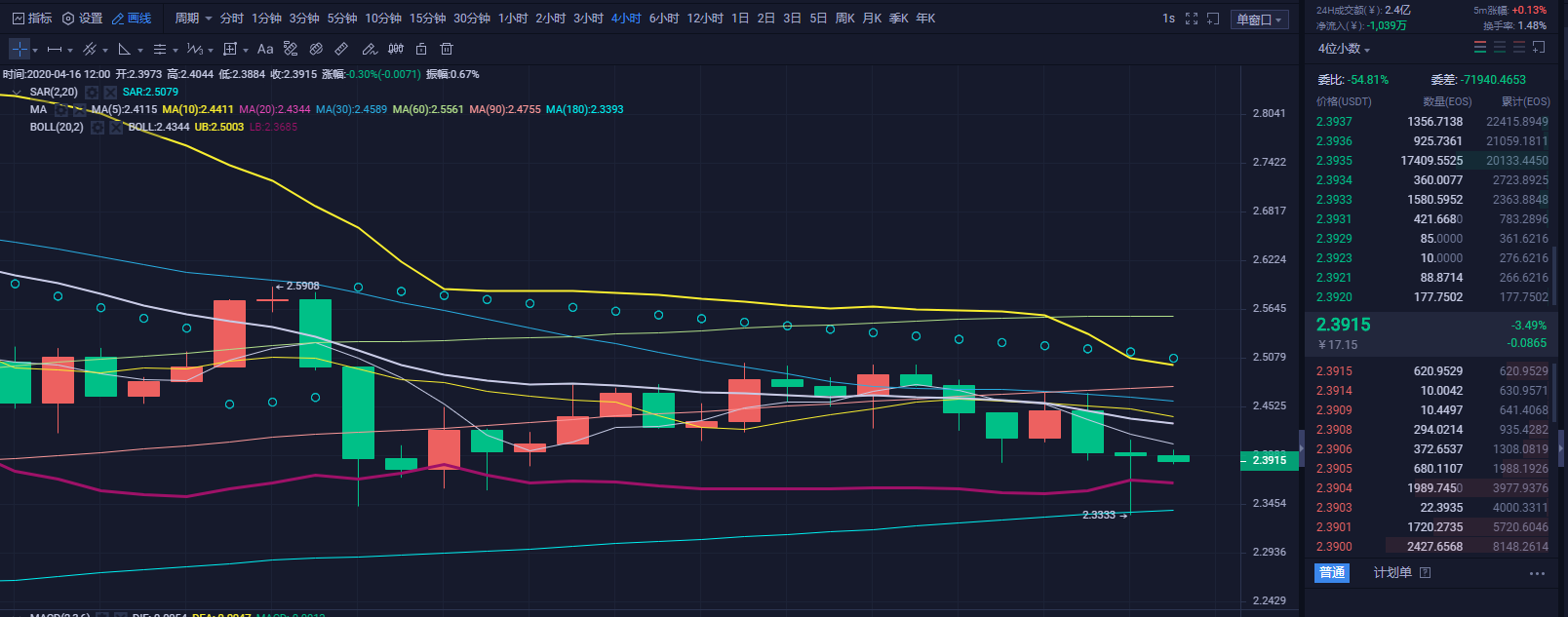
Task: Switch to the 15分钟 timeframe
Action: point(427,19)
